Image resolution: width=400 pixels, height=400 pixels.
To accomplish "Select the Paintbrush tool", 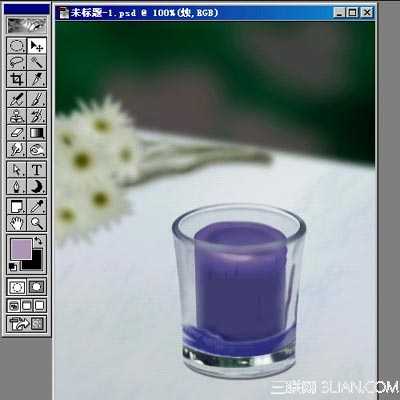I will click(x=37, y=99).
